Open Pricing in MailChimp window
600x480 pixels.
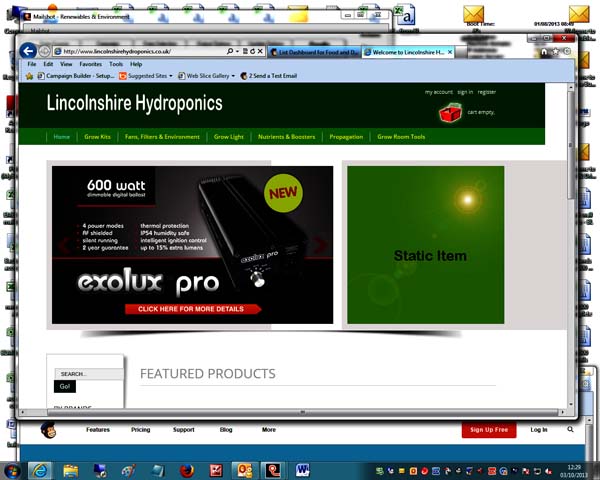[140, 430]
